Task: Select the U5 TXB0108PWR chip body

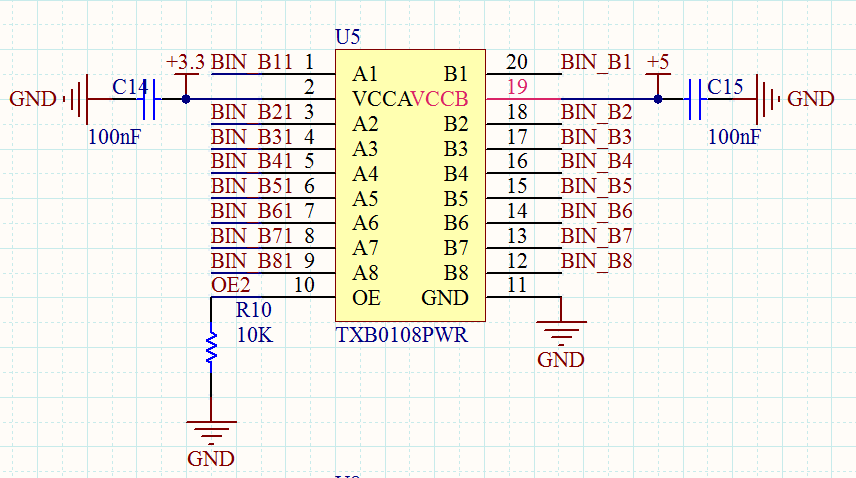Action: click(x=410, y=186)
